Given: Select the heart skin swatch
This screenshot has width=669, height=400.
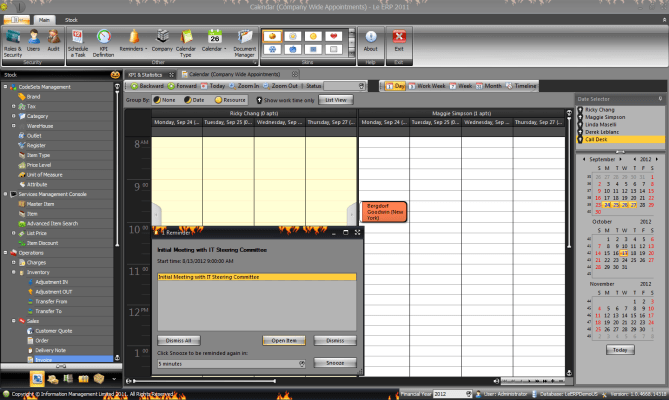Looking at the screenshot, I should (333, 33).
